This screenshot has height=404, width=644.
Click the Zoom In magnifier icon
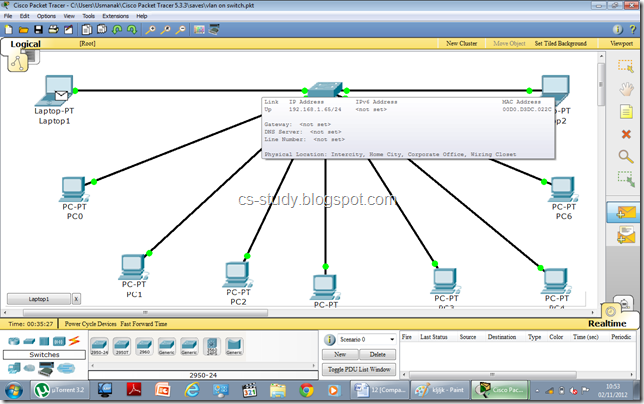[x=150, y=30]
